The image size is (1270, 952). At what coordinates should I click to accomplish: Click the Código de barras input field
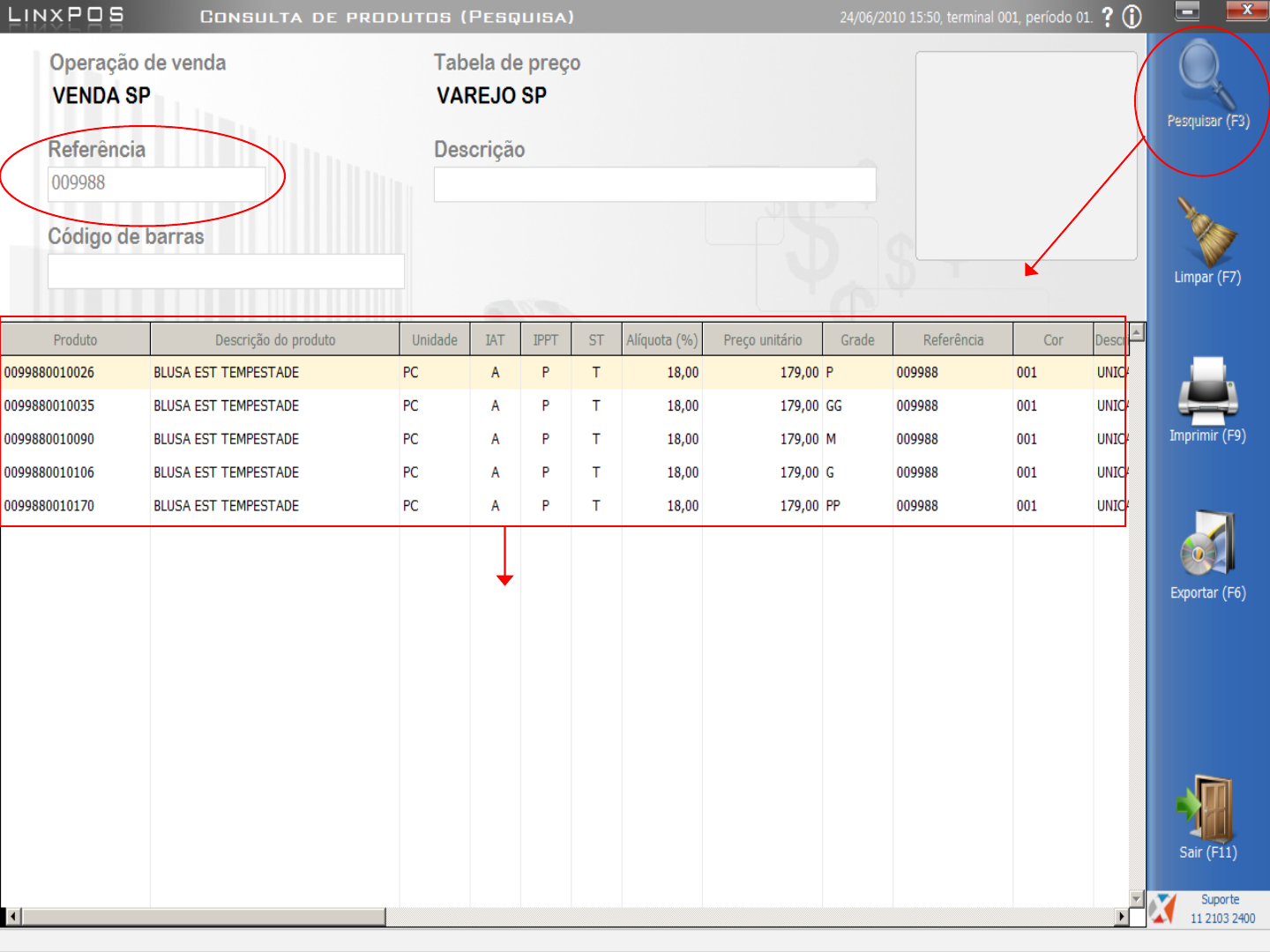(226, 271)
